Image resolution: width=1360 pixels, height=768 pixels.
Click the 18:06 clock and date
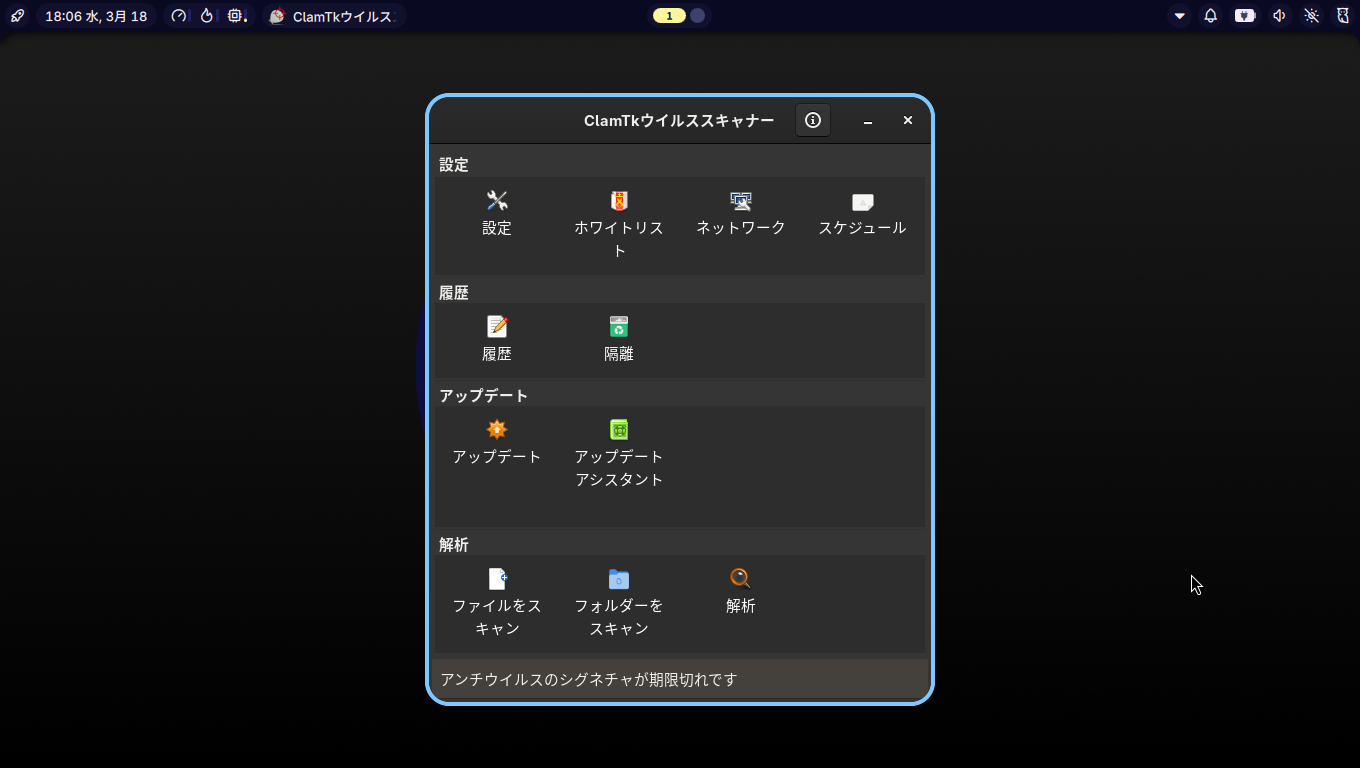pos(96,16)
